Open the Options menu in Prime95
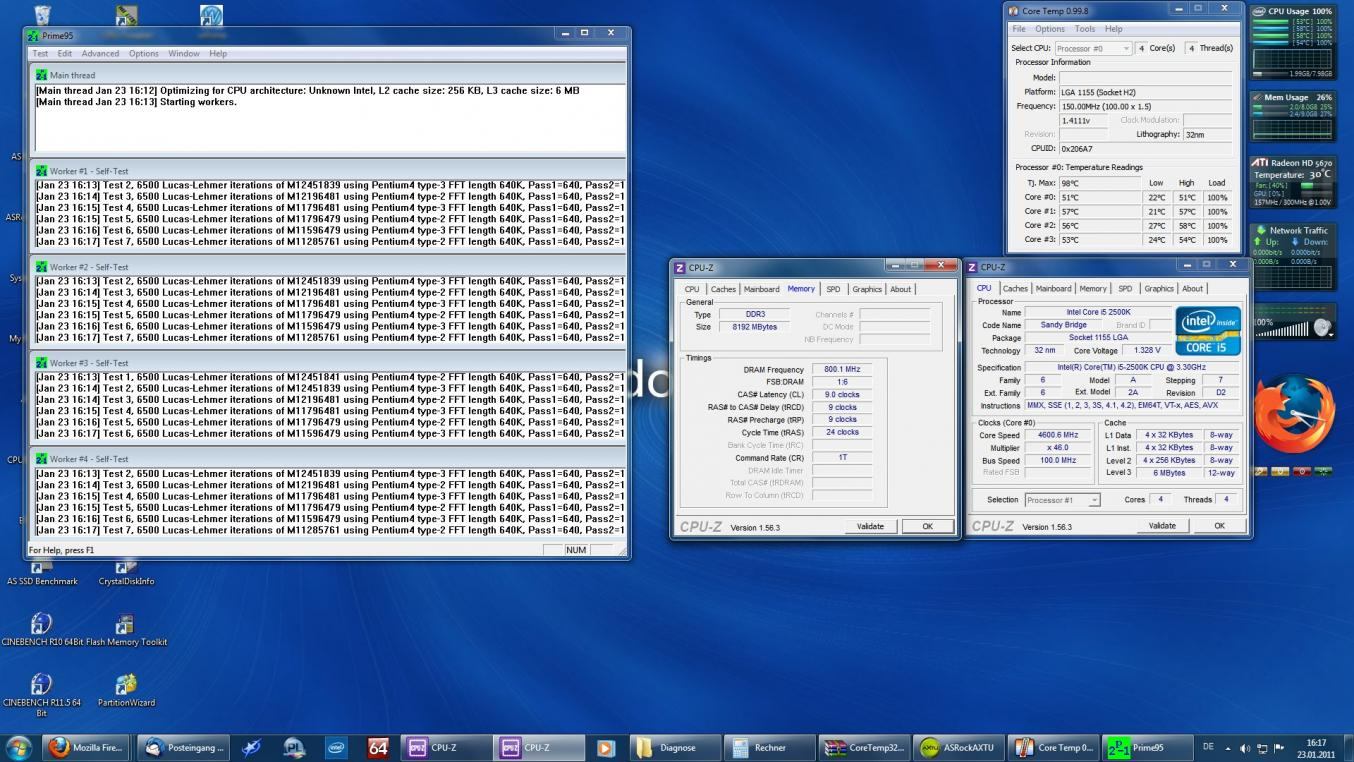Viewport: 1354px width, 762px height. (x=143, y=53)
